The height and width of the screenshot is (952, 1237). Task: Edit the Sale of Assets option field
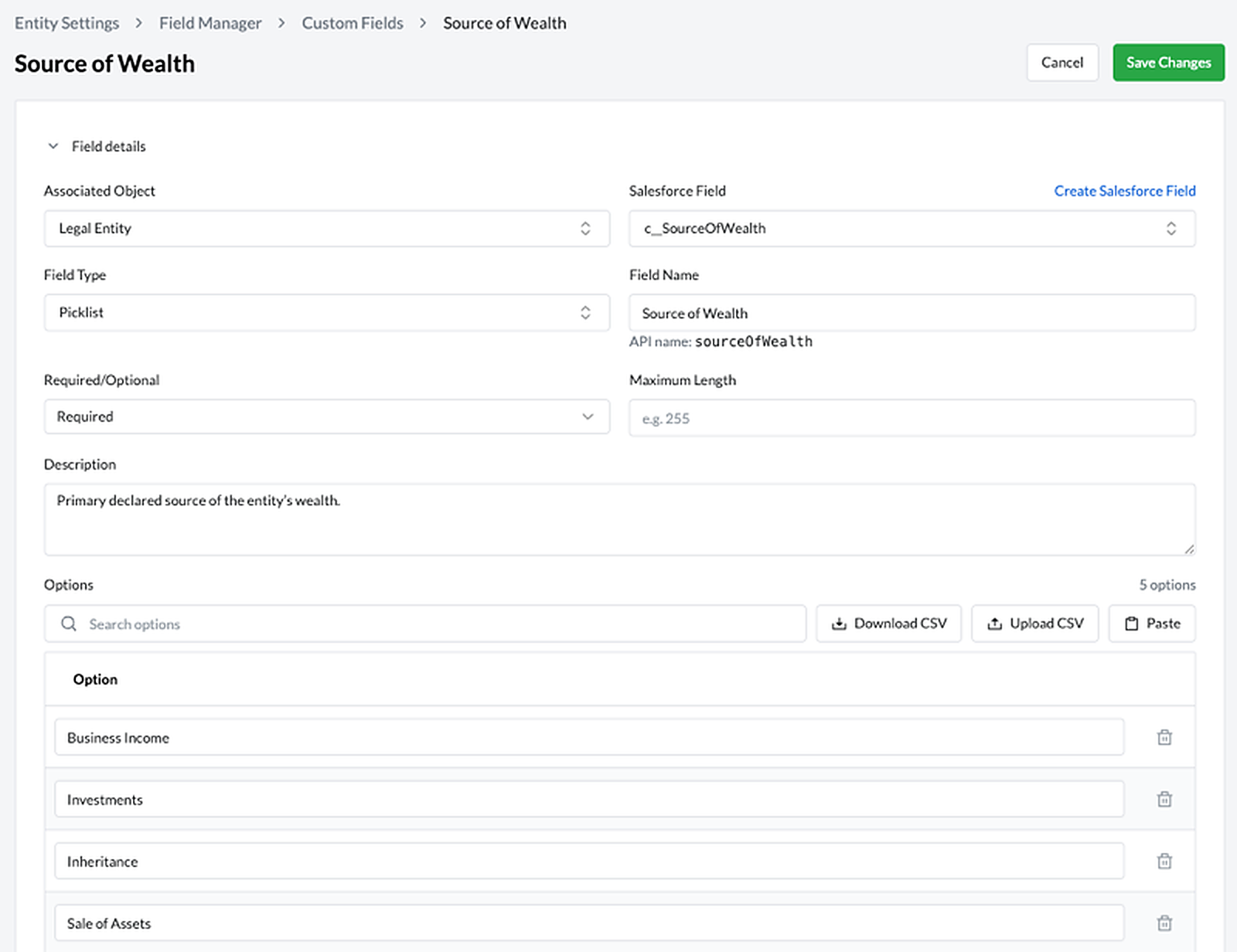pos(589,923)
